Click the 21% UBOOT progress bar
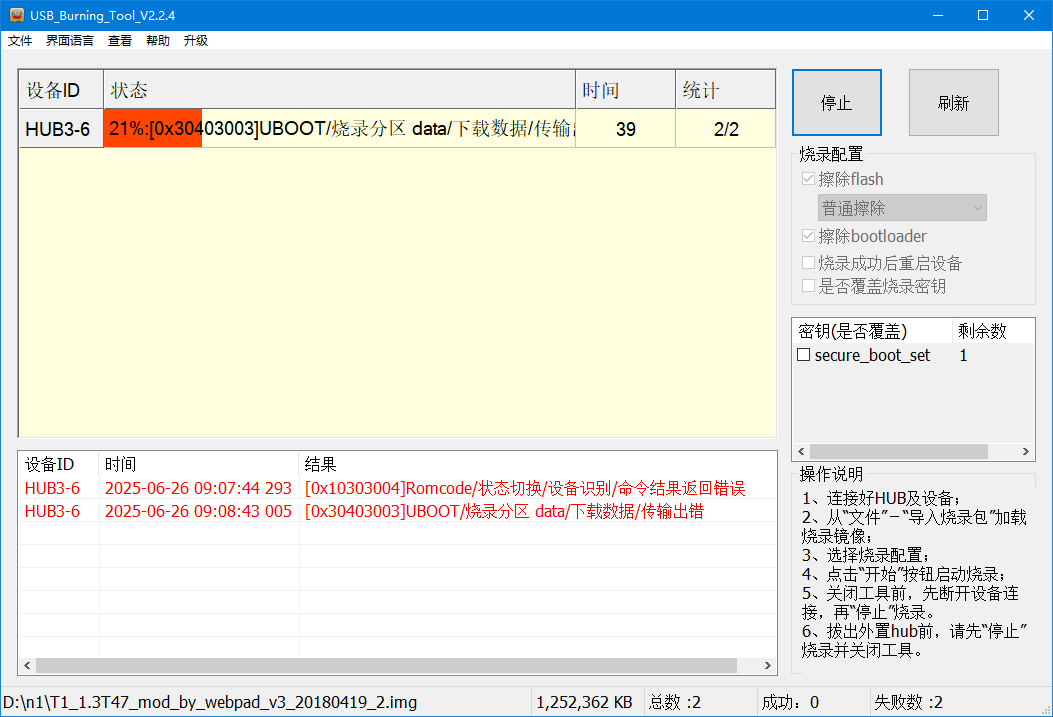The height and width of the screenshot is (717, 1053). (152, 128)
